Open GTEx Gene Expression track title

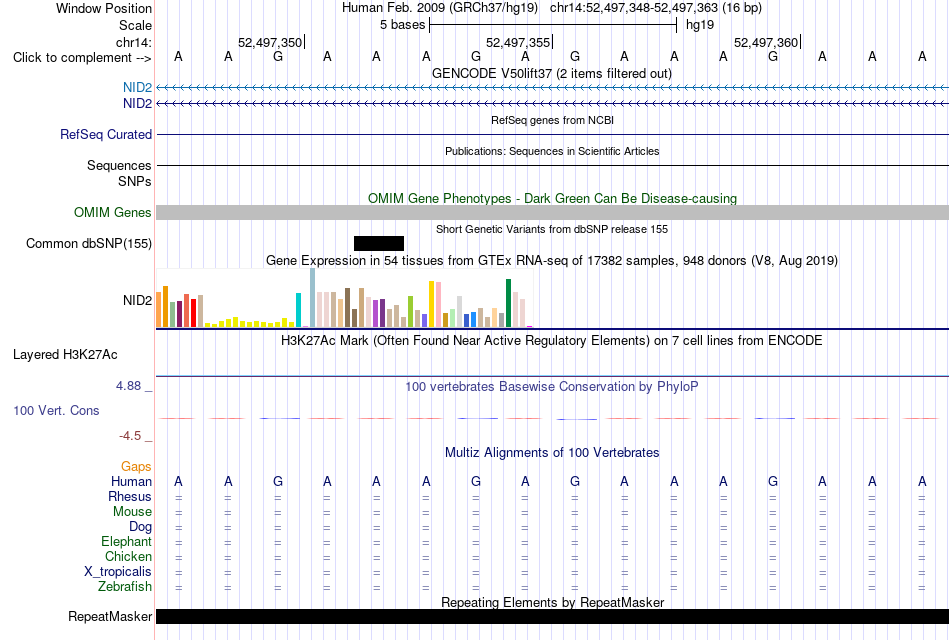552,261
